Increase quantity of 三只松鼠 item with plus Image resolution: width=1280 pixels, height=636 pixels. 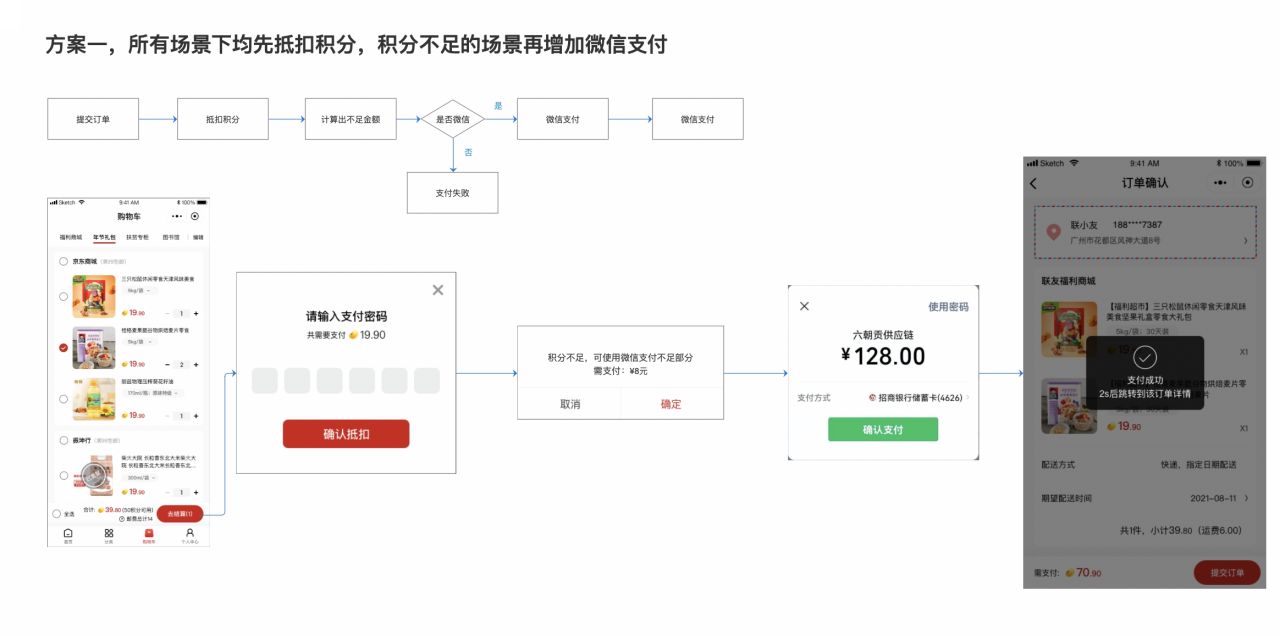tap(196, 313)
